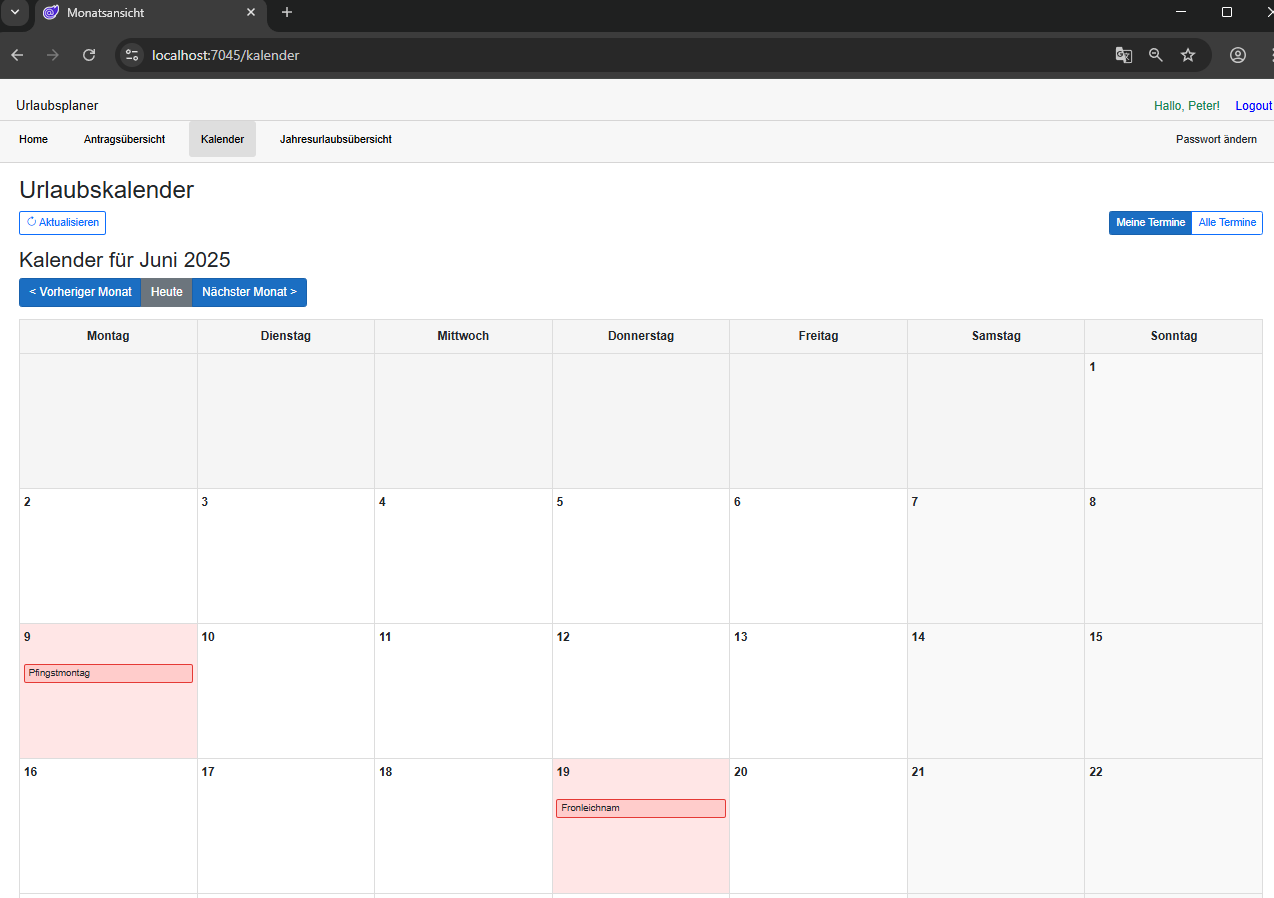Click the Aktualisieren button
The width and height of the screenshot is (1274, 898).
pos(62,223)
